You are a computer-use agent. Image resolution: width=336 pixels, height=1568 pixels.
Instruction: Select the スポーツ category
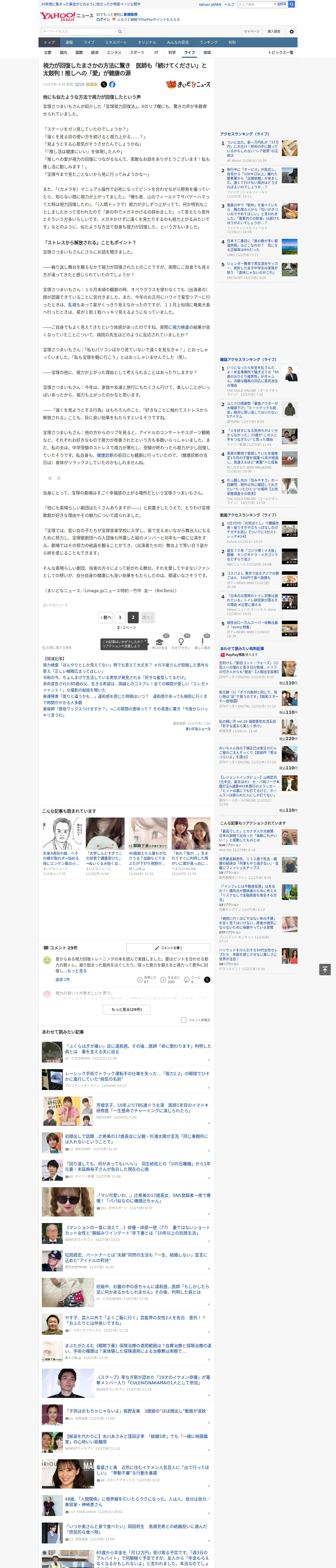137,52
